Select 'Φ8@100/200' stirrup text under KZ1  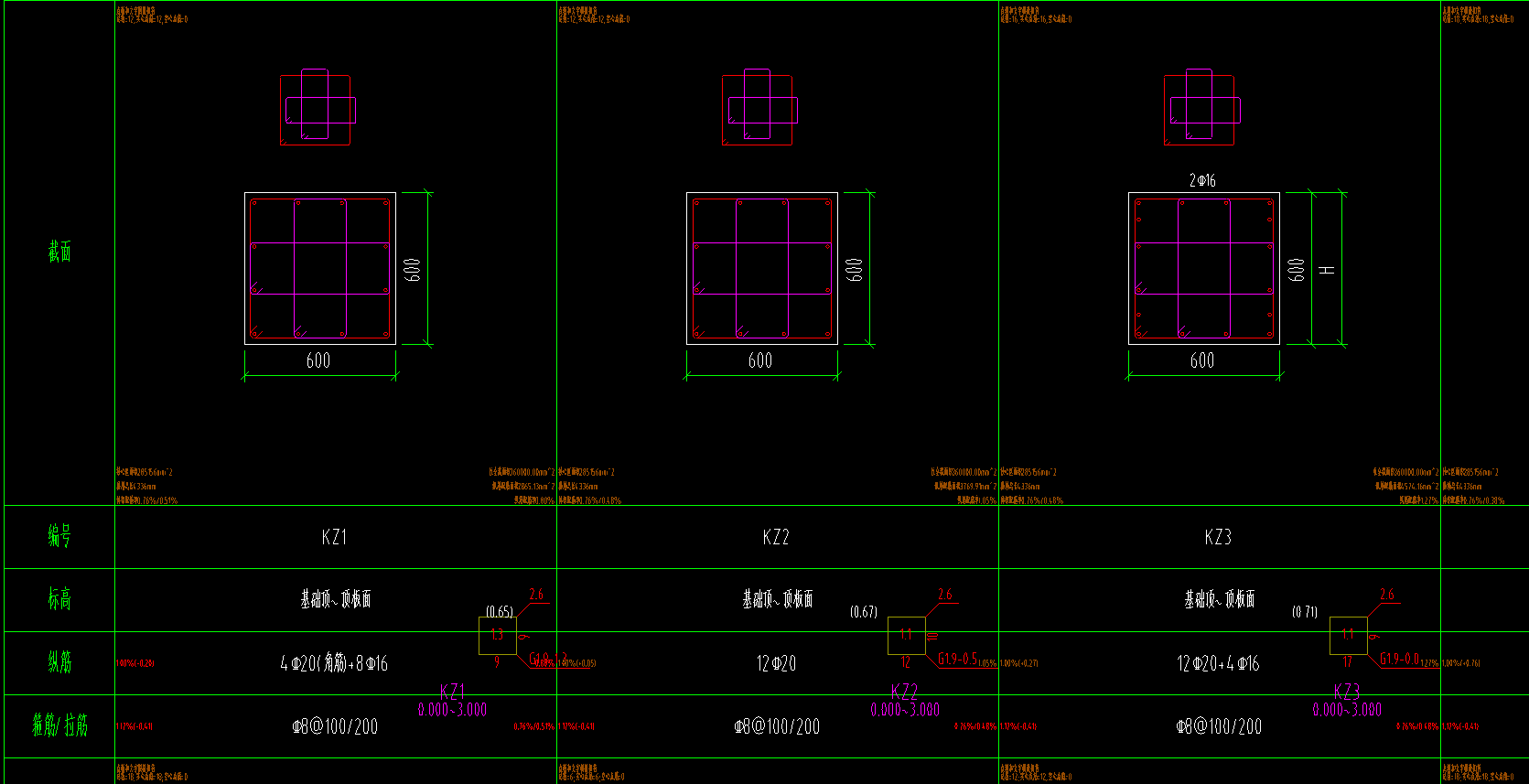click(x=335, y=726)
